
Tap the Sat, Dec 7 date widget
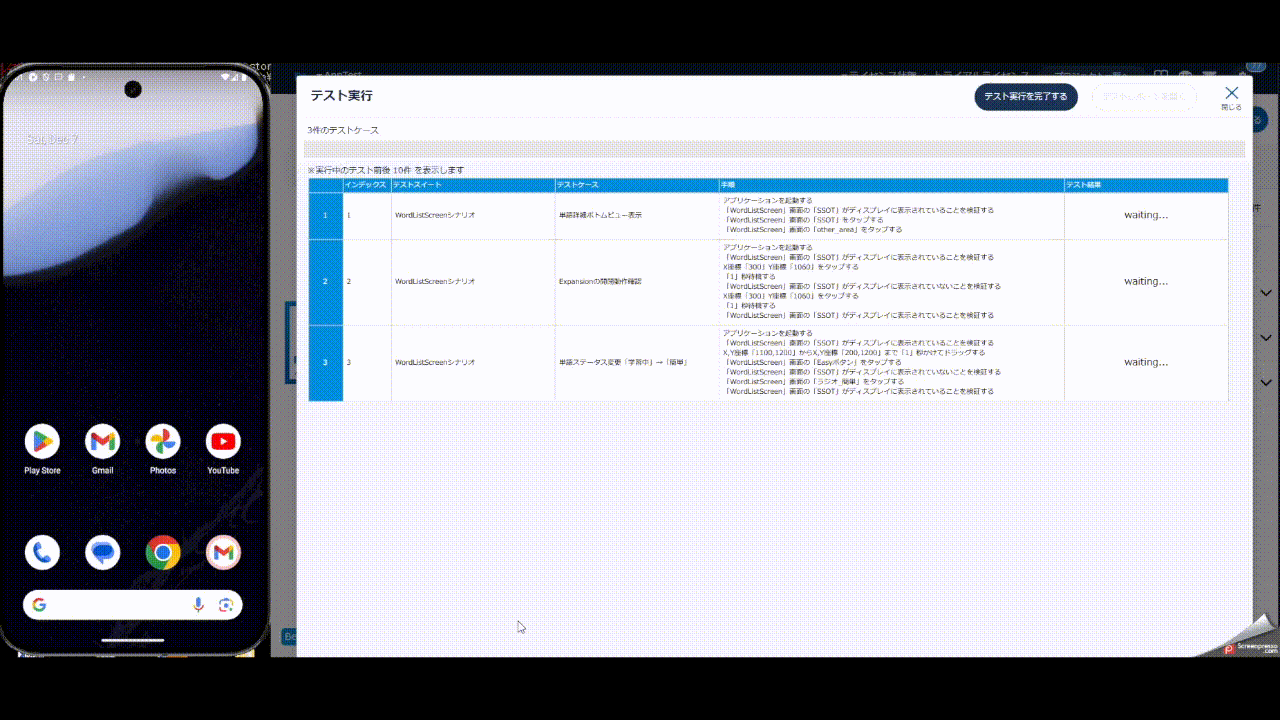(x=52, y=140)
